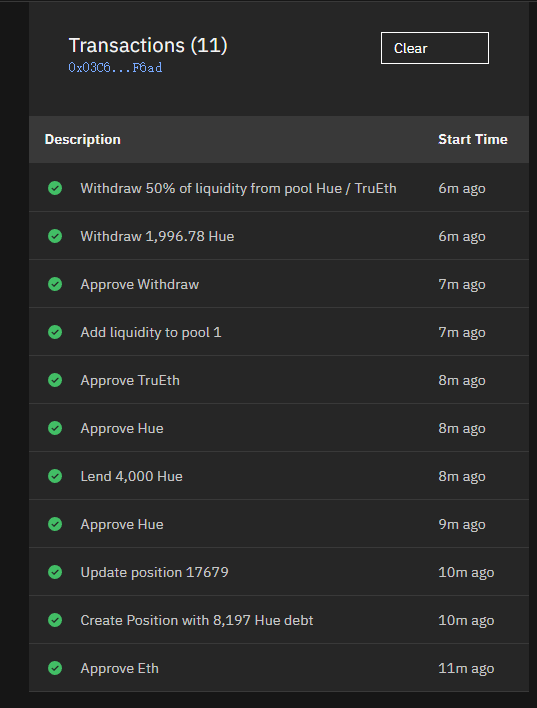Click '11m ago' time of Approve Eth row
Viewport: 537px width, 708px height.
[466, 668]
